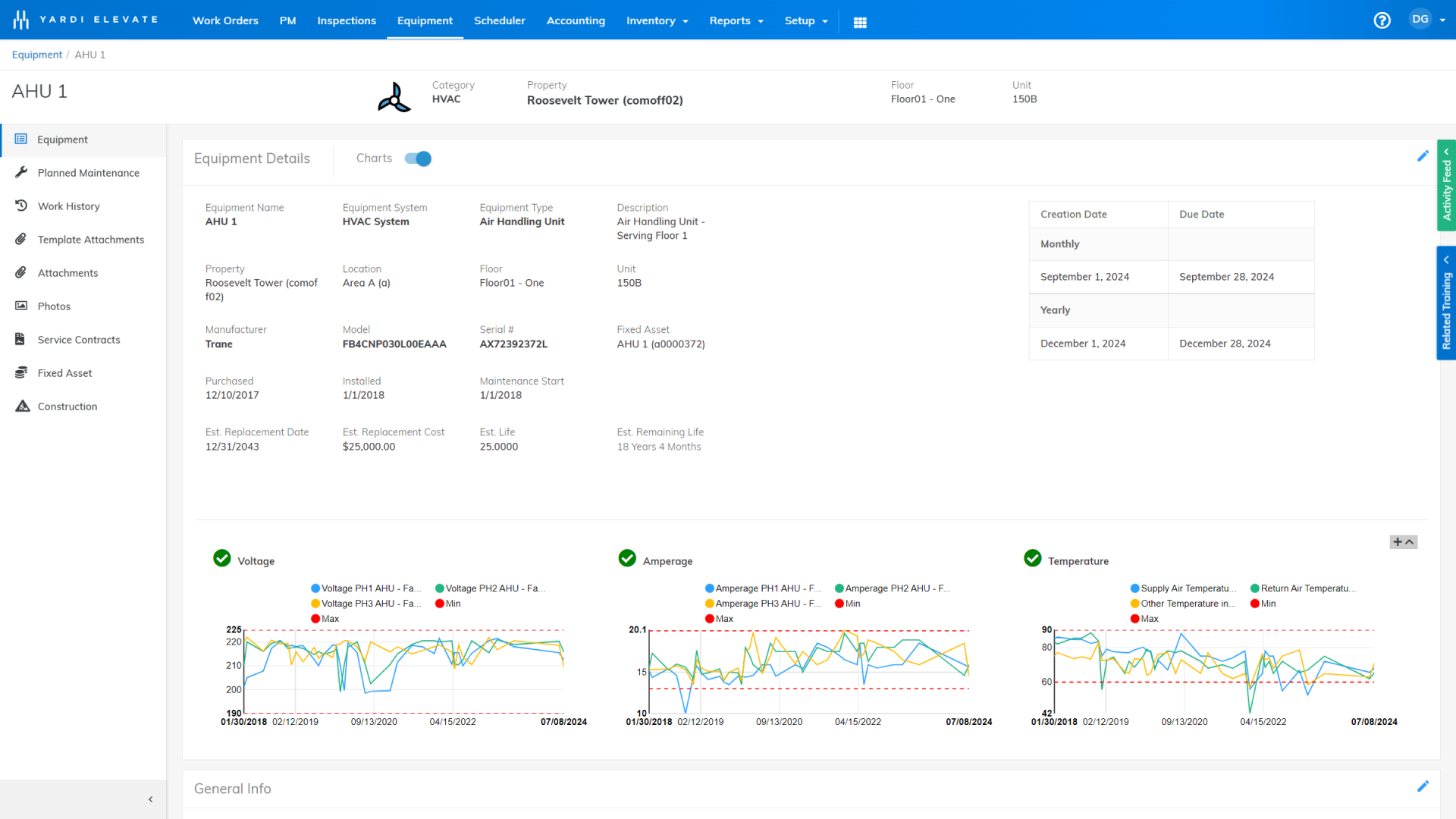
Task: Open the Scheduler menu item
Action: (499, 20)
